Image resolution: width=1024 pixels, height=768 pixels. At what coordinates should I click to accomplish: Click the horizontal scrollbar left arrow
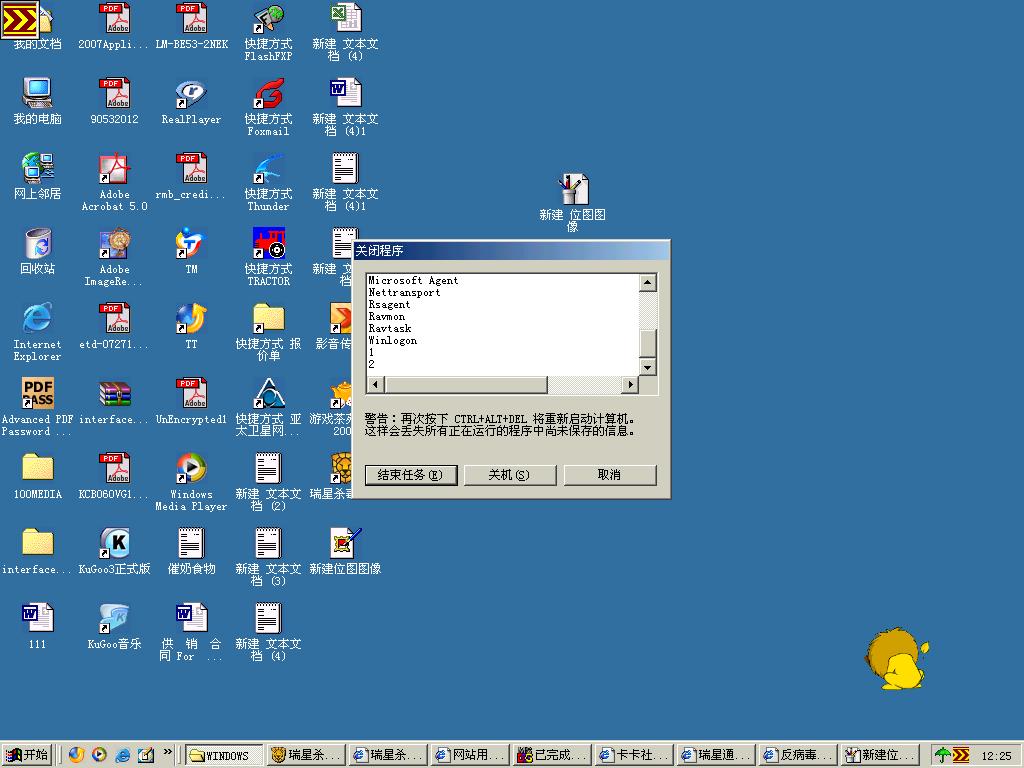[375, 385]
